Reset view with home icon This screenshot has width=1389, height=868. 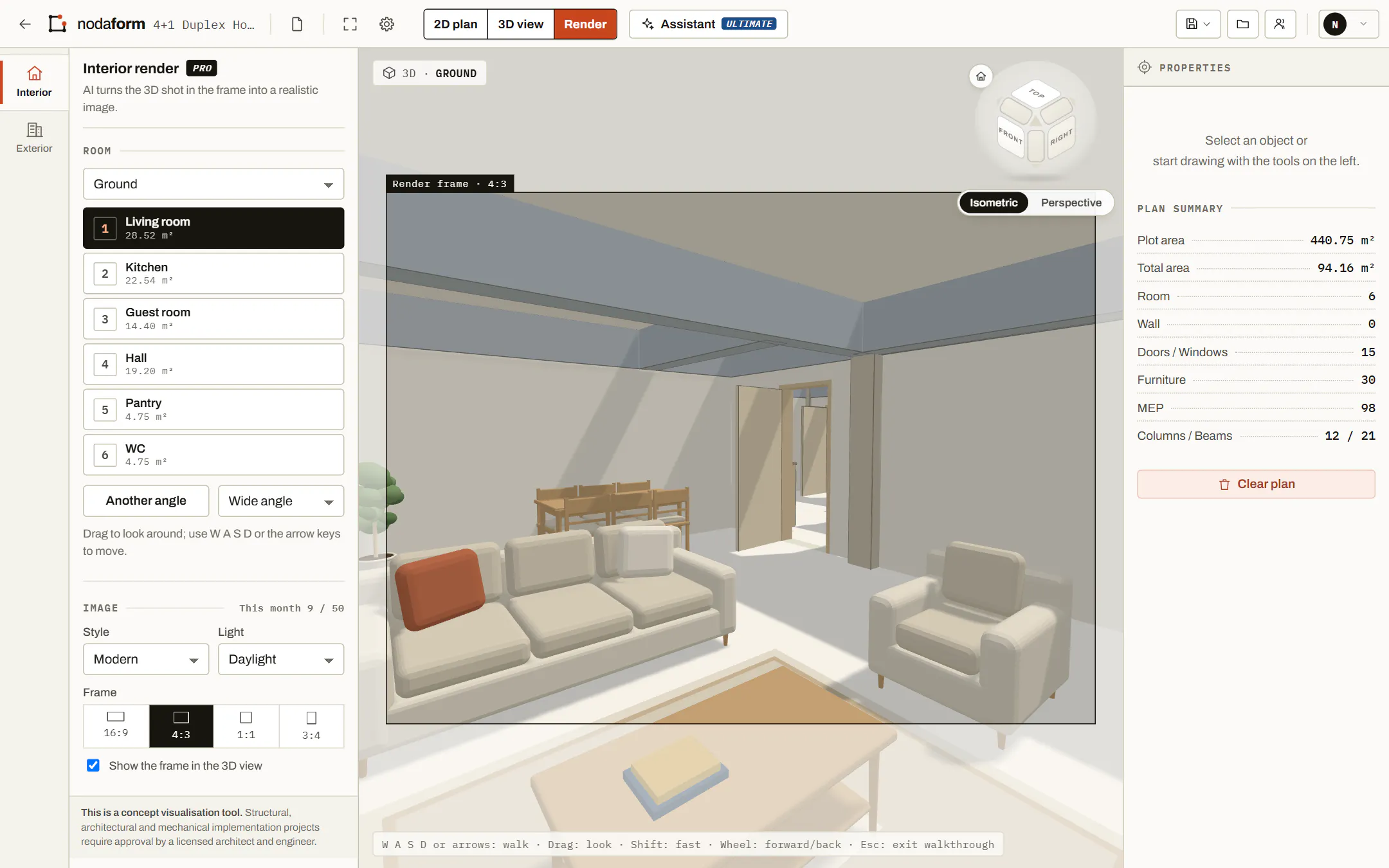[x=981, y=77]
